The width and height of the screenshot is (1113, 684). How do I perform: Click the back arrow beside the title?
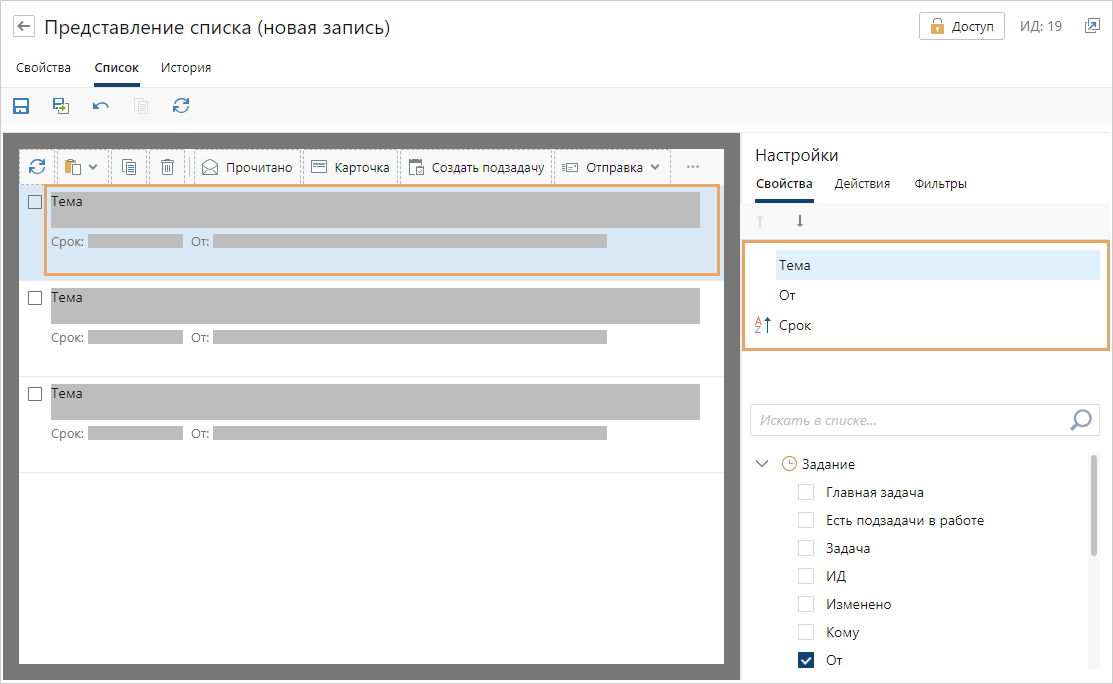pyautogui.click(x=24, y=27)
